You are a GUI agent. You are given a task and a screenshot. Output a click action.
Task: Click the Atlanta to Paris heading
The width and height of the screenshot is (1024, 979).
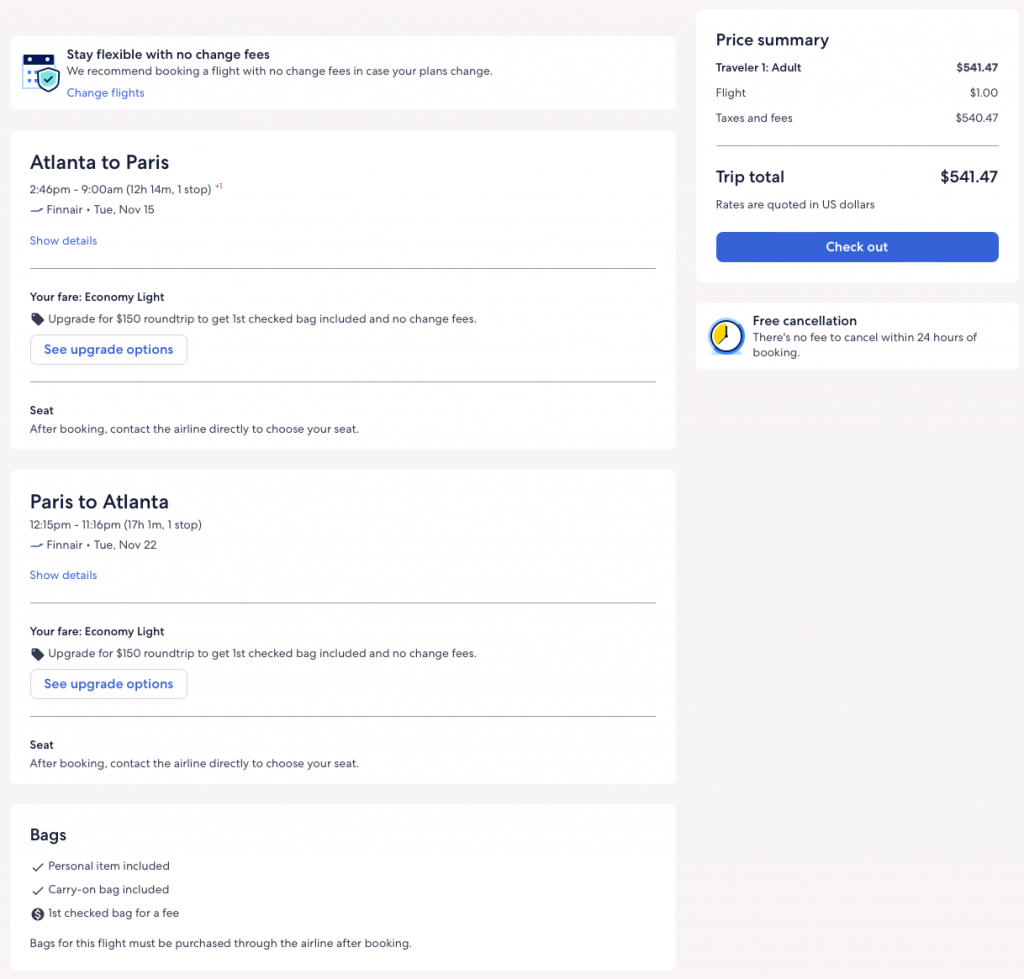coord(99,162)
